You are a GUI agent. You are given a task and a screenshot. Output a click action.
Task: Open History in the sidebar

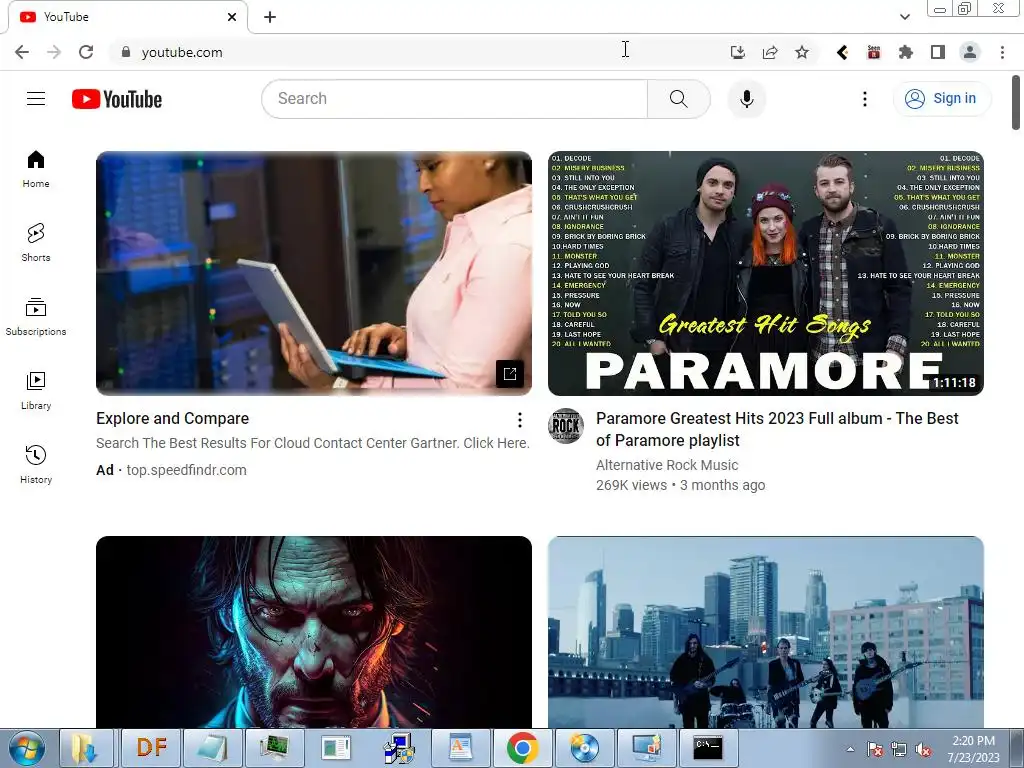pos(36,464)
